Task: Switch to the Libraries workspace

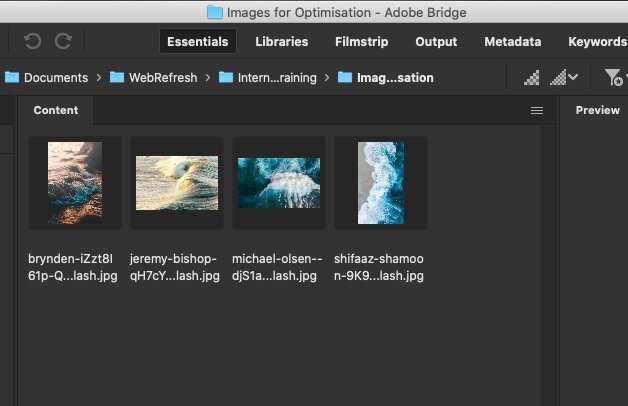Action: coord(282,42)
